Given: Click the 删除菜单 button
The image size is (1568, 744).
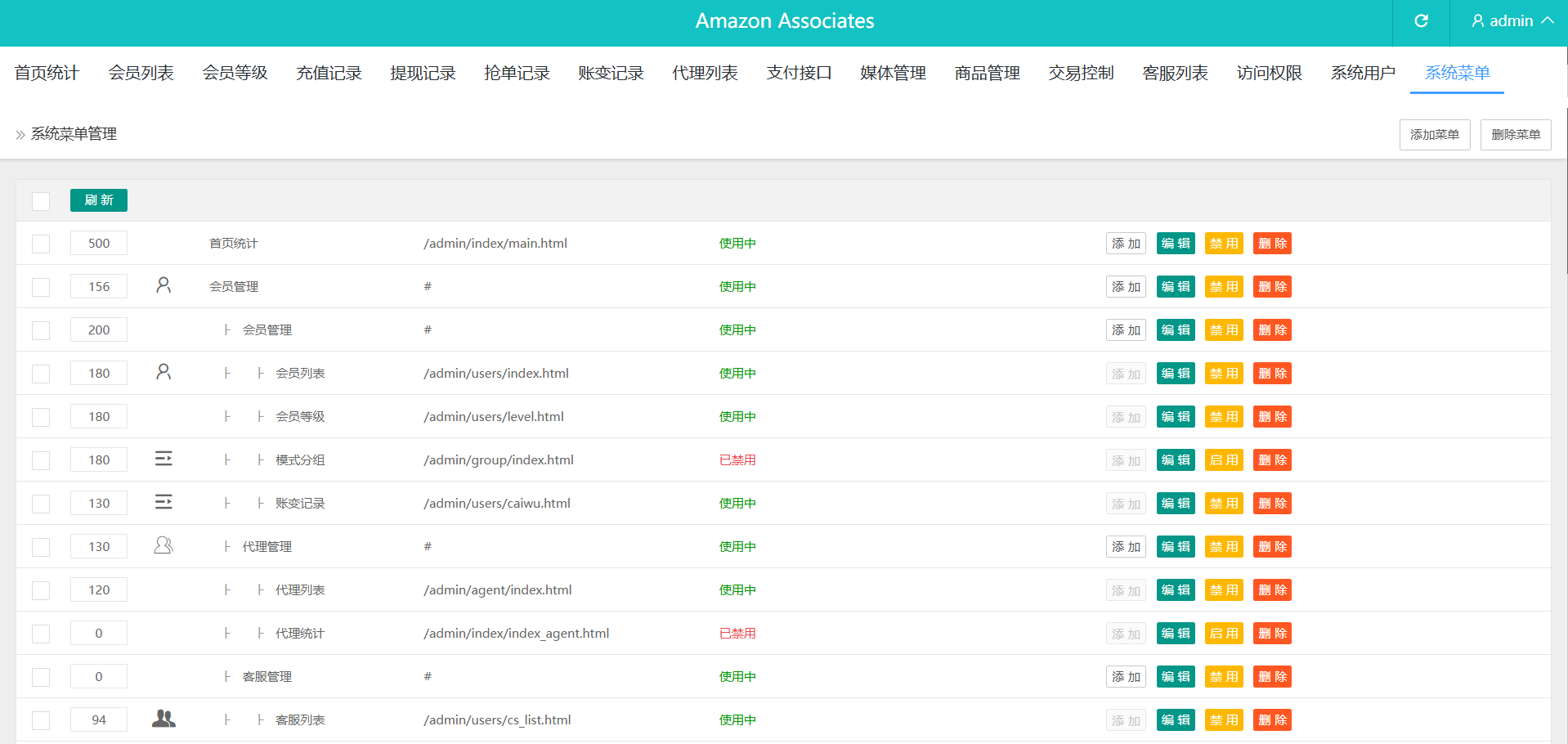Looking at the screenshot, I should [1516, 135].
